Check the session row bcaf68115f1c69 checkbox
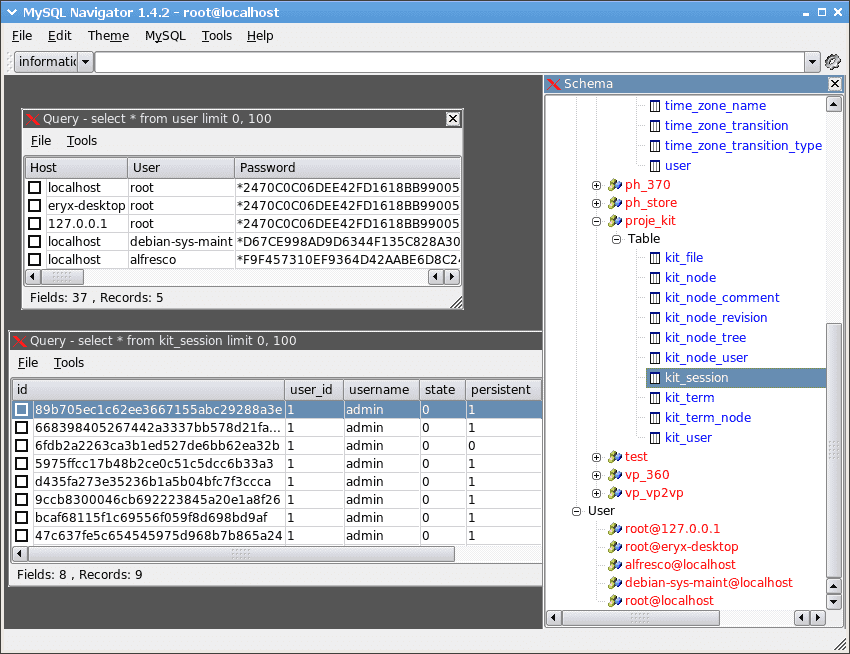 pos(22,517)
